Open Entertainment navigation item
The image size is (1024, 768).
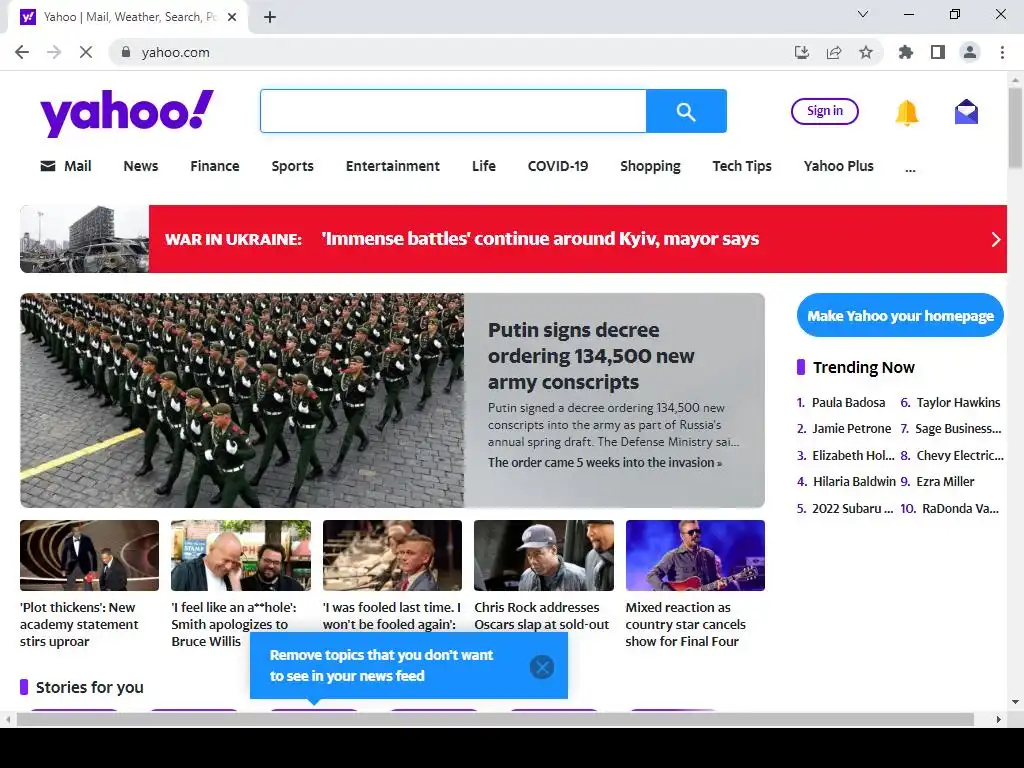point(392,166)
